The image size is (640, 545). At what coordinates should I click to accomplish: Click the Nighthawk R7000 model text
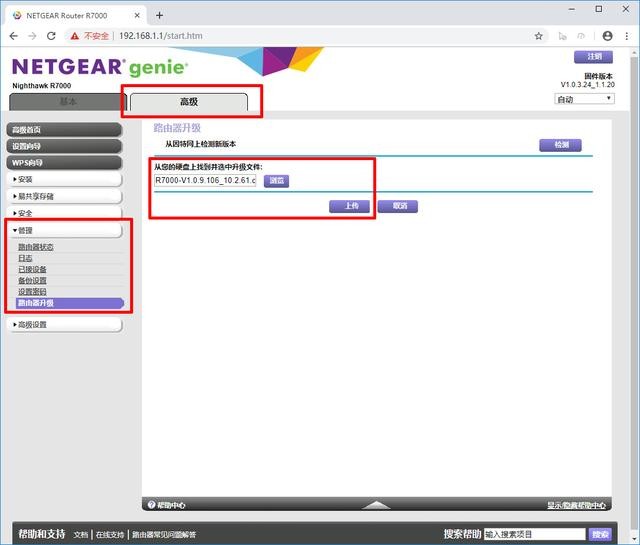pos(42,86)
